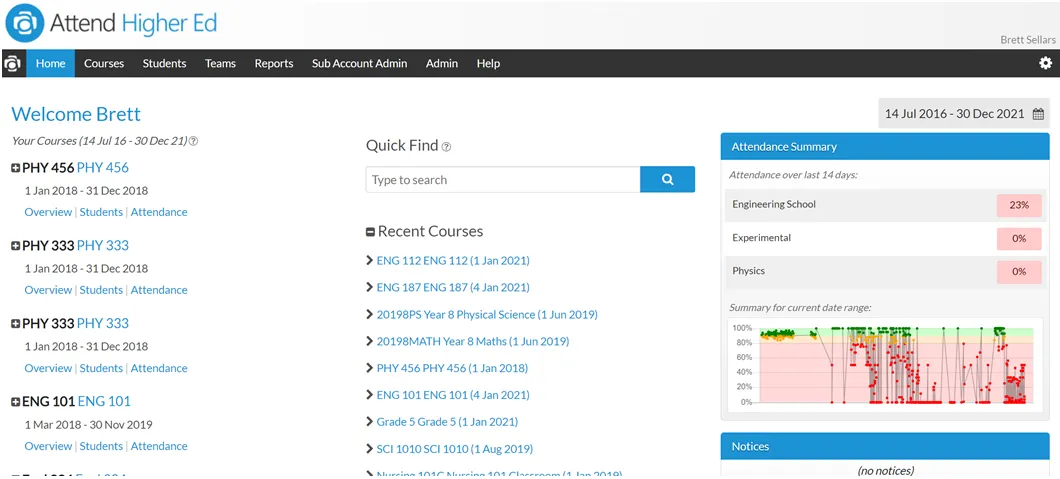The height and width of the screenshot is (479, 1060).
Task: Click the Brett Sellars user name
Action: [1028, 40]
